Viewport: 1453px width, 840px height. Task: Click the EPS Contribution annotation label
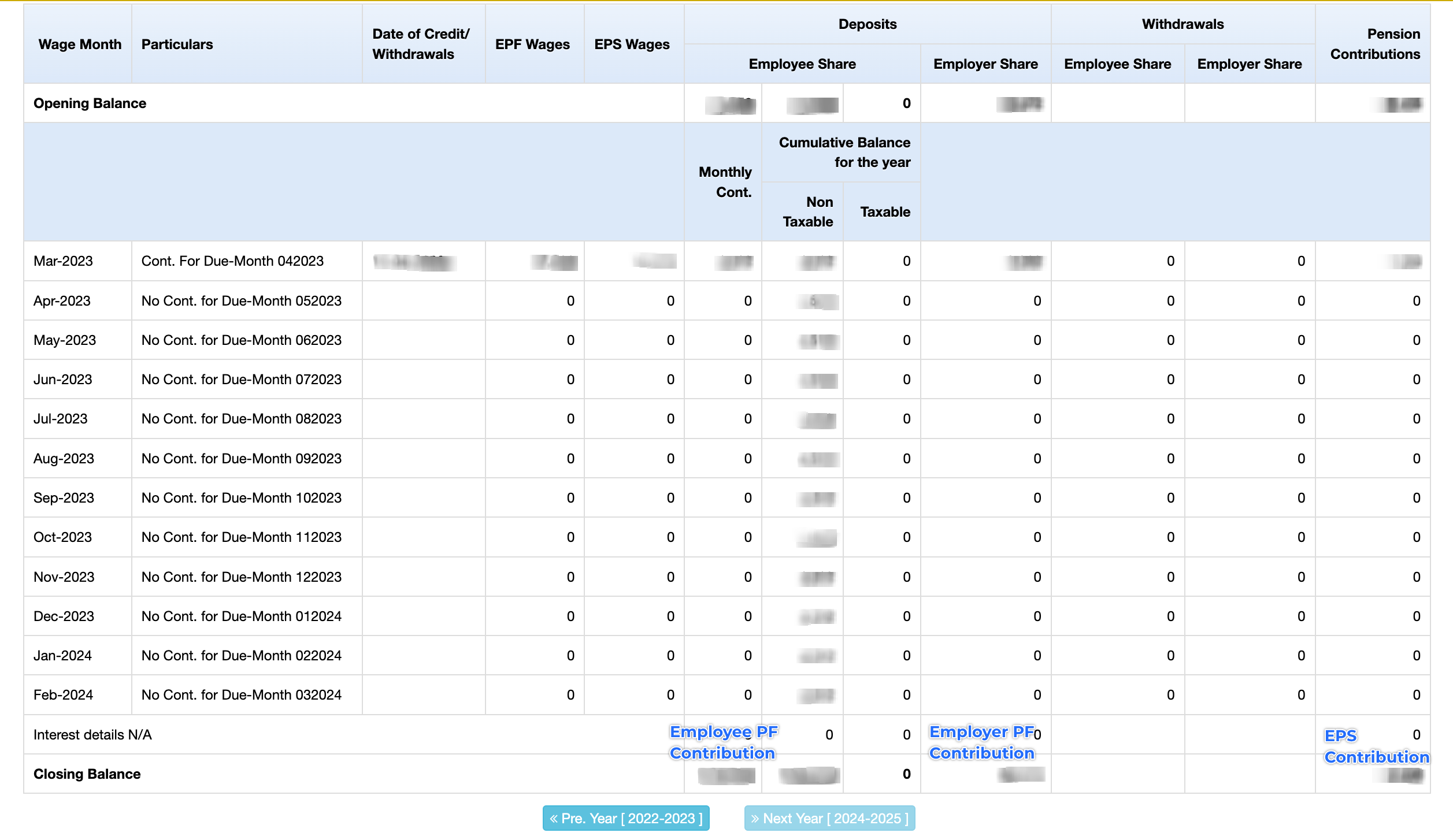pyautogui.click(x=1376, y=746)
